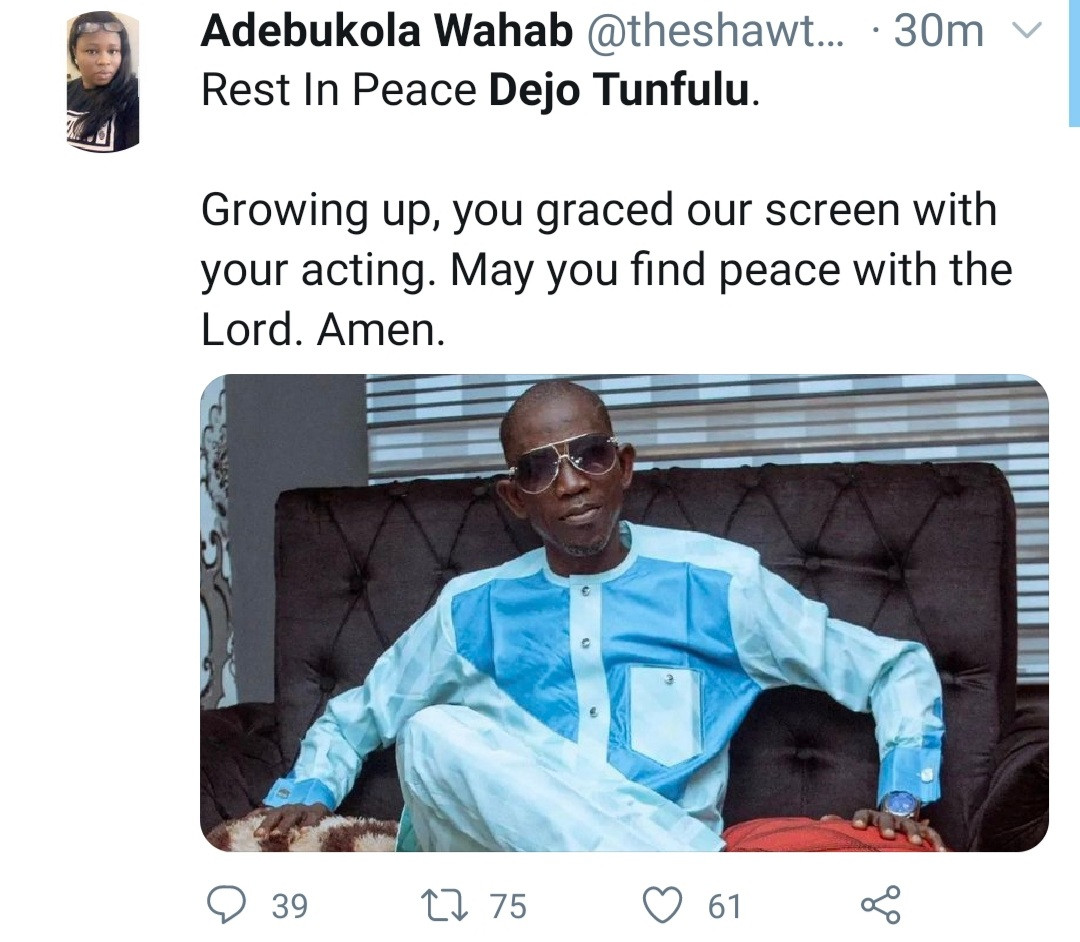1080x942 pixels.
Task: Click the 61 likes count
Action: click(724, 907)
